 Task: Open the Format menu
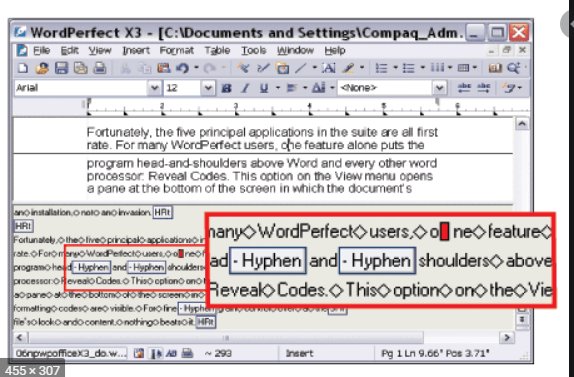tap(176, 50)
